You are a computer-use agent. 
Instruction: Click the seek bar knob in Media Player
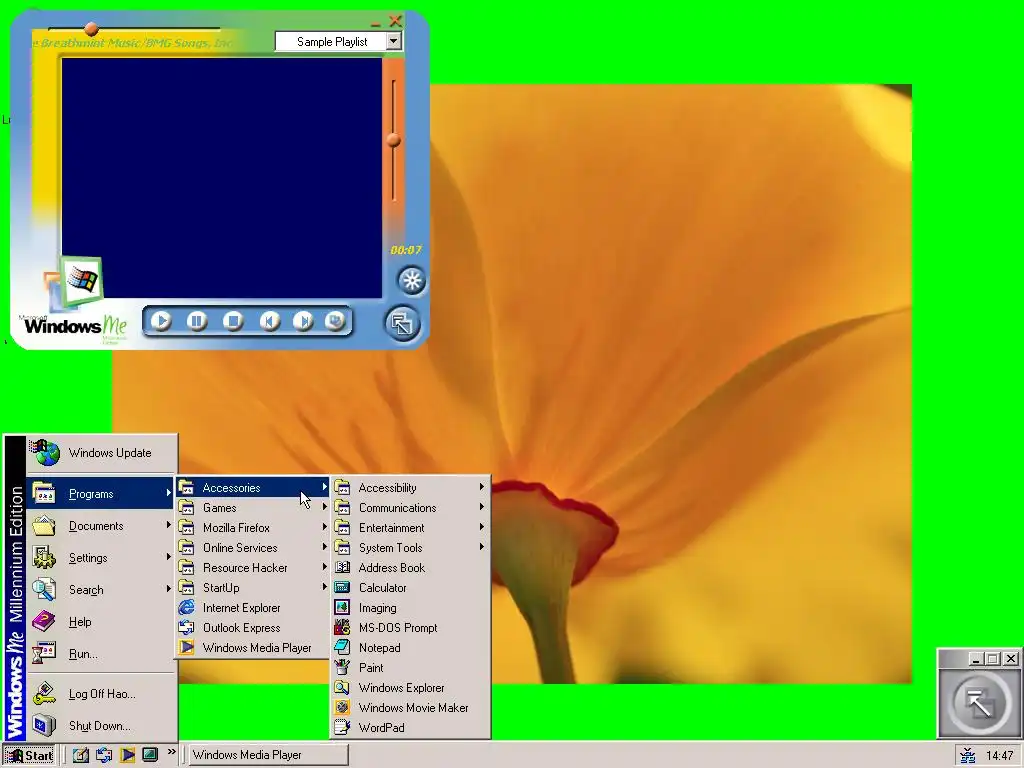(91, 29)
